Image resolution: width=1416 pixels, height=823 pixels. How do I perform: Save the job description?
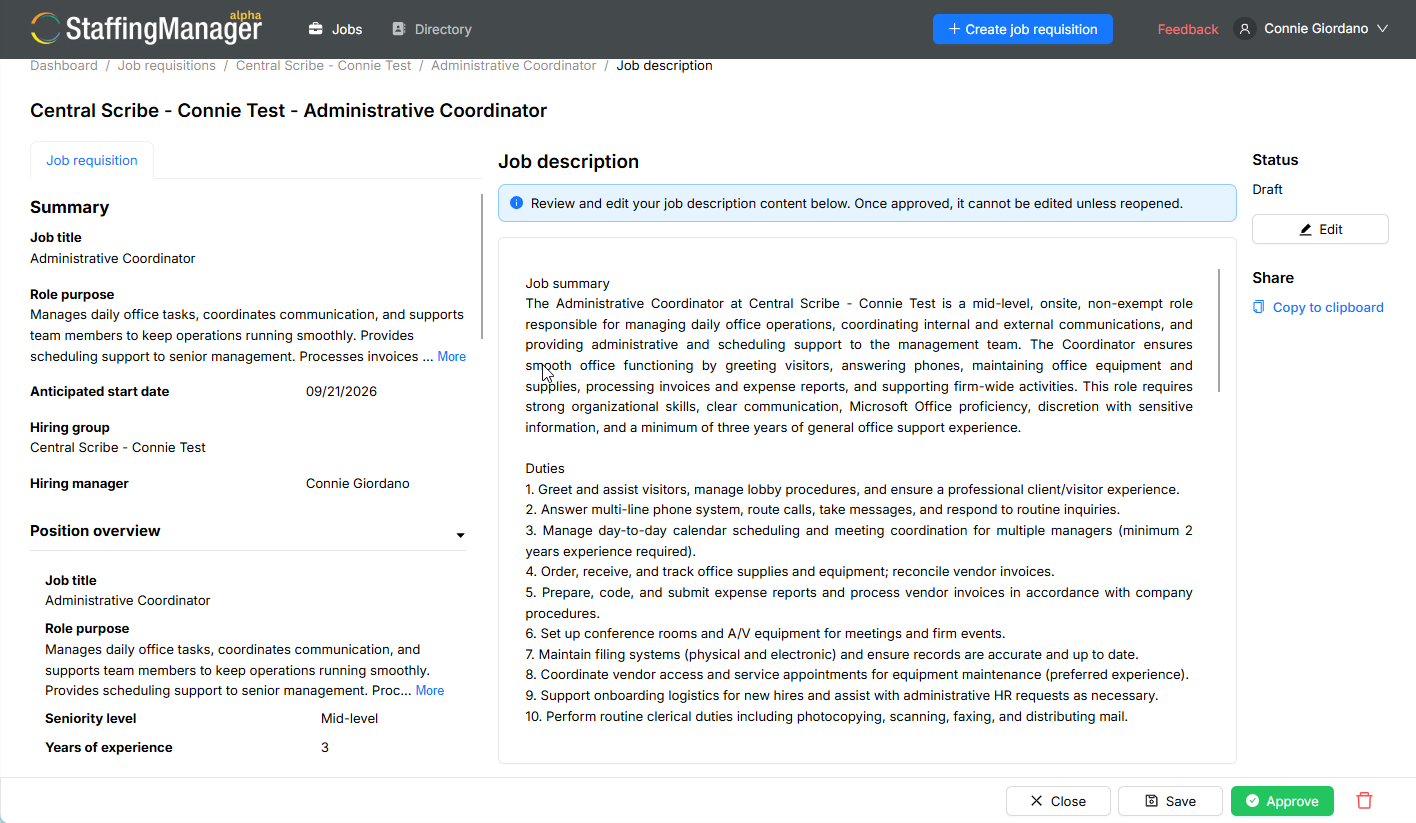point(1170,801)
